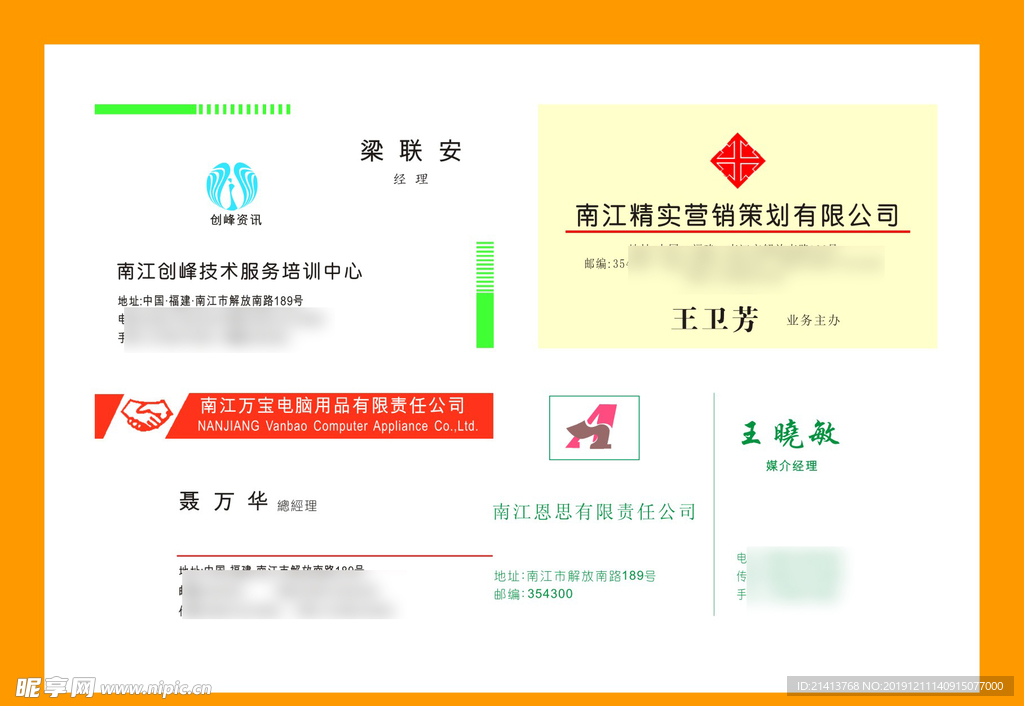1024x706 pixels.
Task: Click the image ID text at bottom right
Action: (899, 686)
